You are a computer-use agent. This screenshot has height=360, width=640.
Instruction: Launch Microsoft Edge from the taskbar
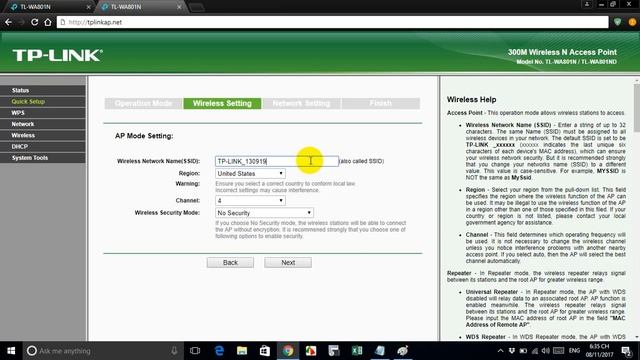(x=219, y=351)
